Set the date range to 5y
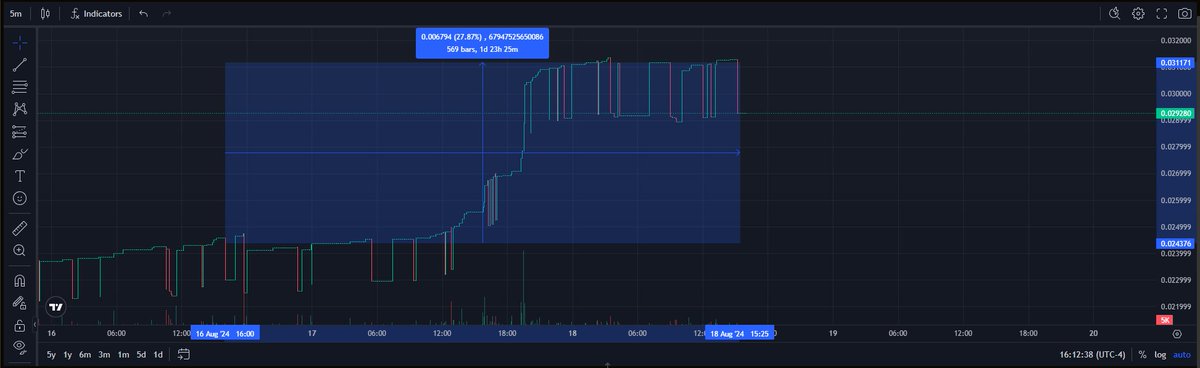The height and width of the screenshot is (368, 1200). pyautogui.click(x=52, y=354)
